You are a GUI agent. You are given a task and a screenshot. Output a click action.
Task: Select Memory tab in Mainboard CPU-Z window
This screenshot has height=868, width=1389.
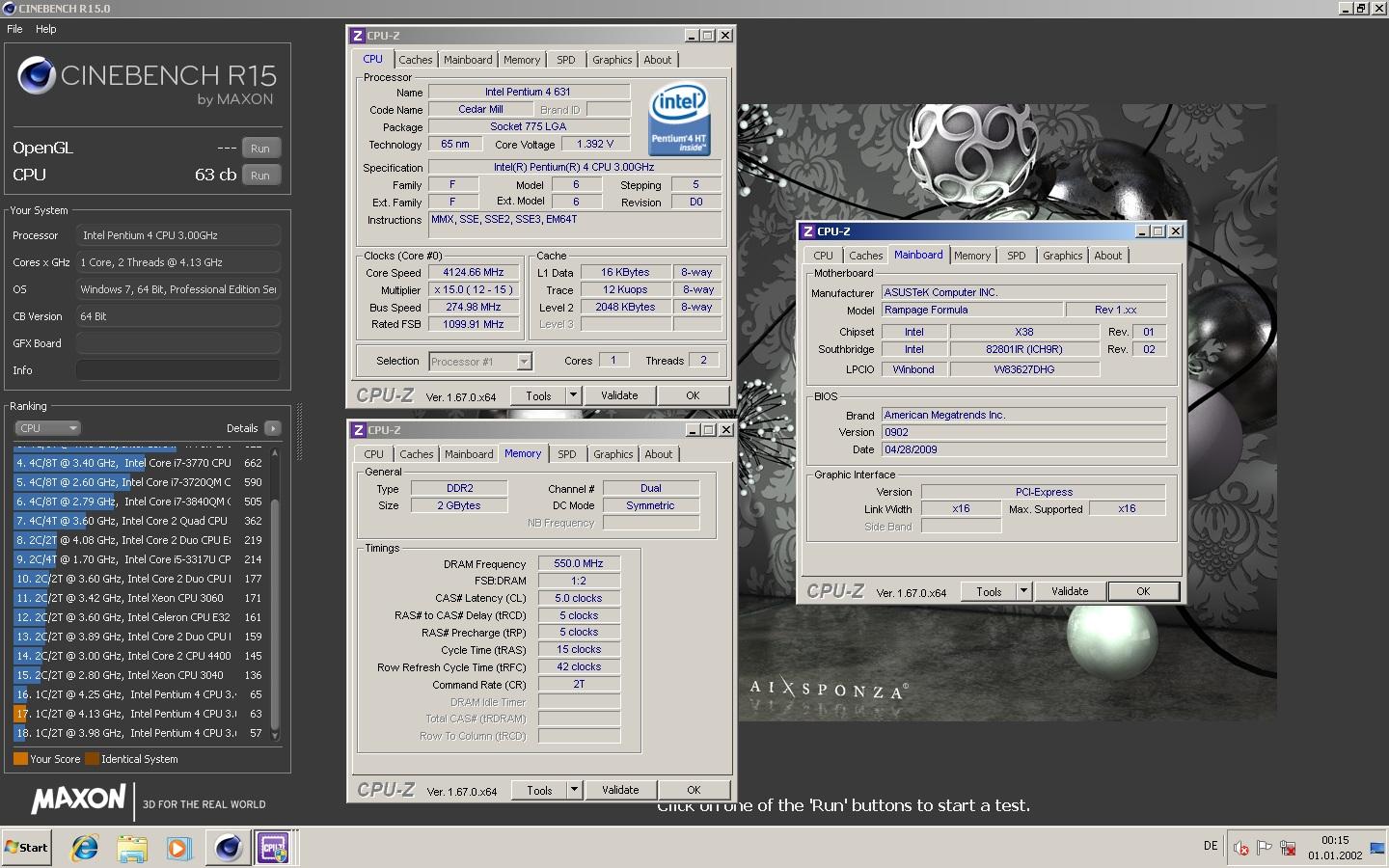972,256
